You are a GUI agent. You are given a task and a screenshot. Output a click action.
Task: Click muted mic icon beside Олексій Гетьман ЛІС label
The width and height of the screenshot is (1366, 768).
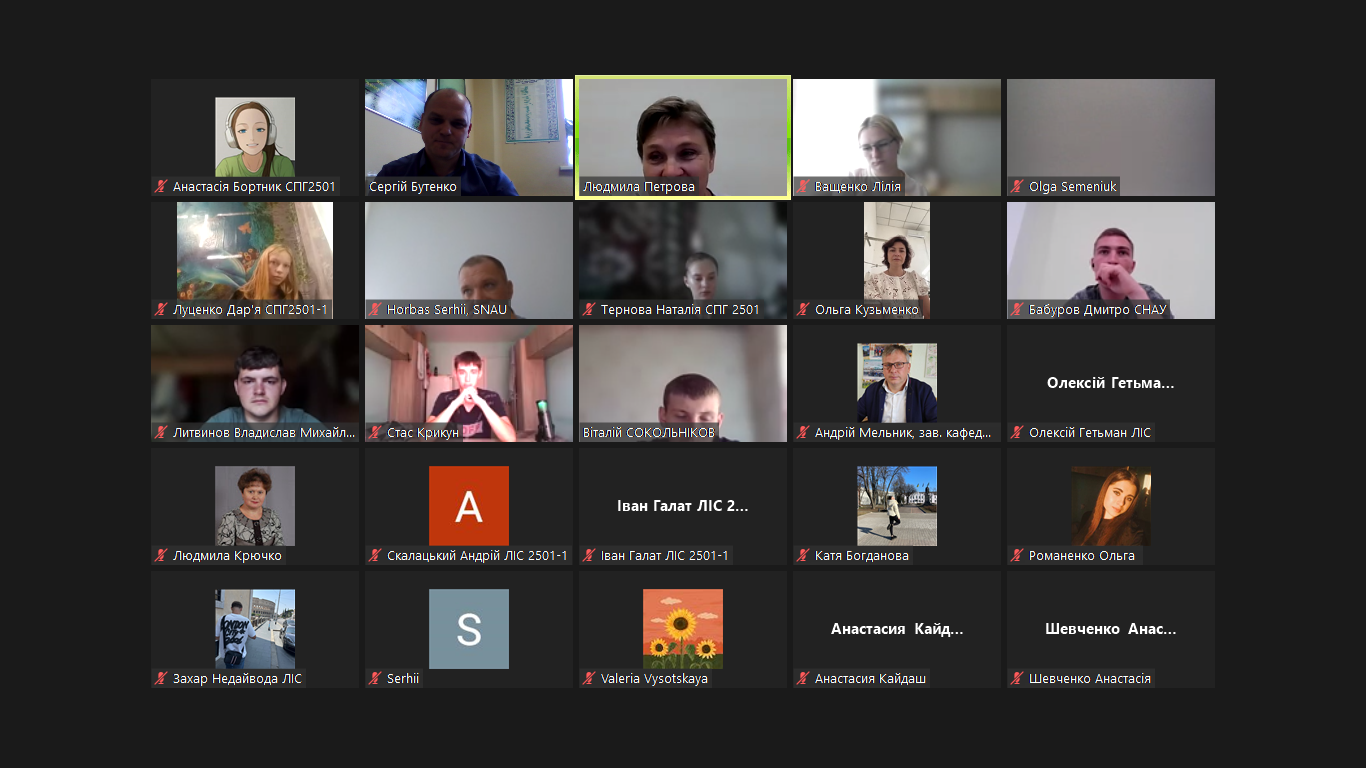(x=1016, y=433)
